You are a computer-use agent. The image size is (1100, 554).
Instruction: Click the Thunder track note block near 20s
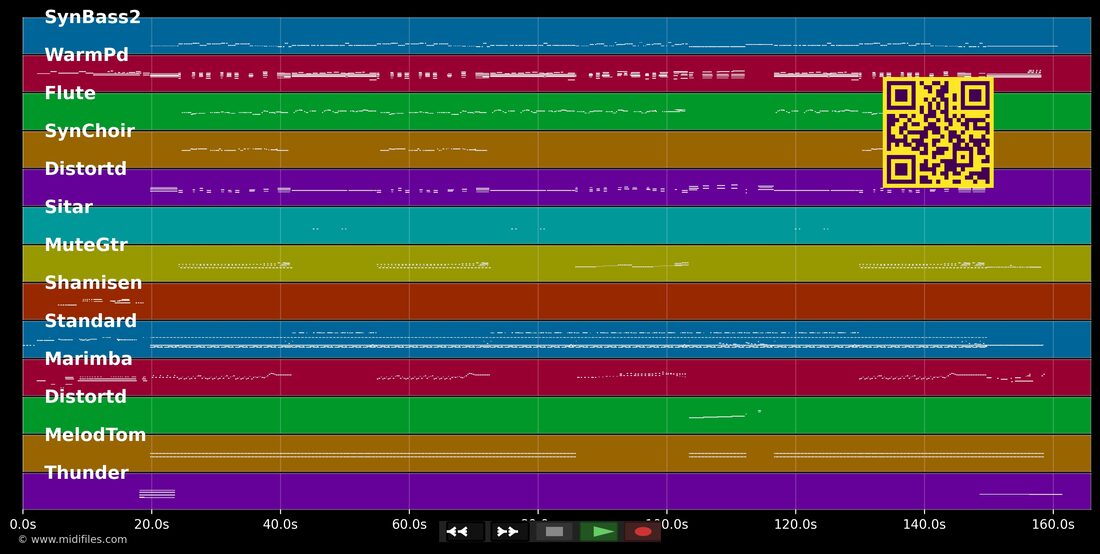pyautogui.click(x=157, y=494)
